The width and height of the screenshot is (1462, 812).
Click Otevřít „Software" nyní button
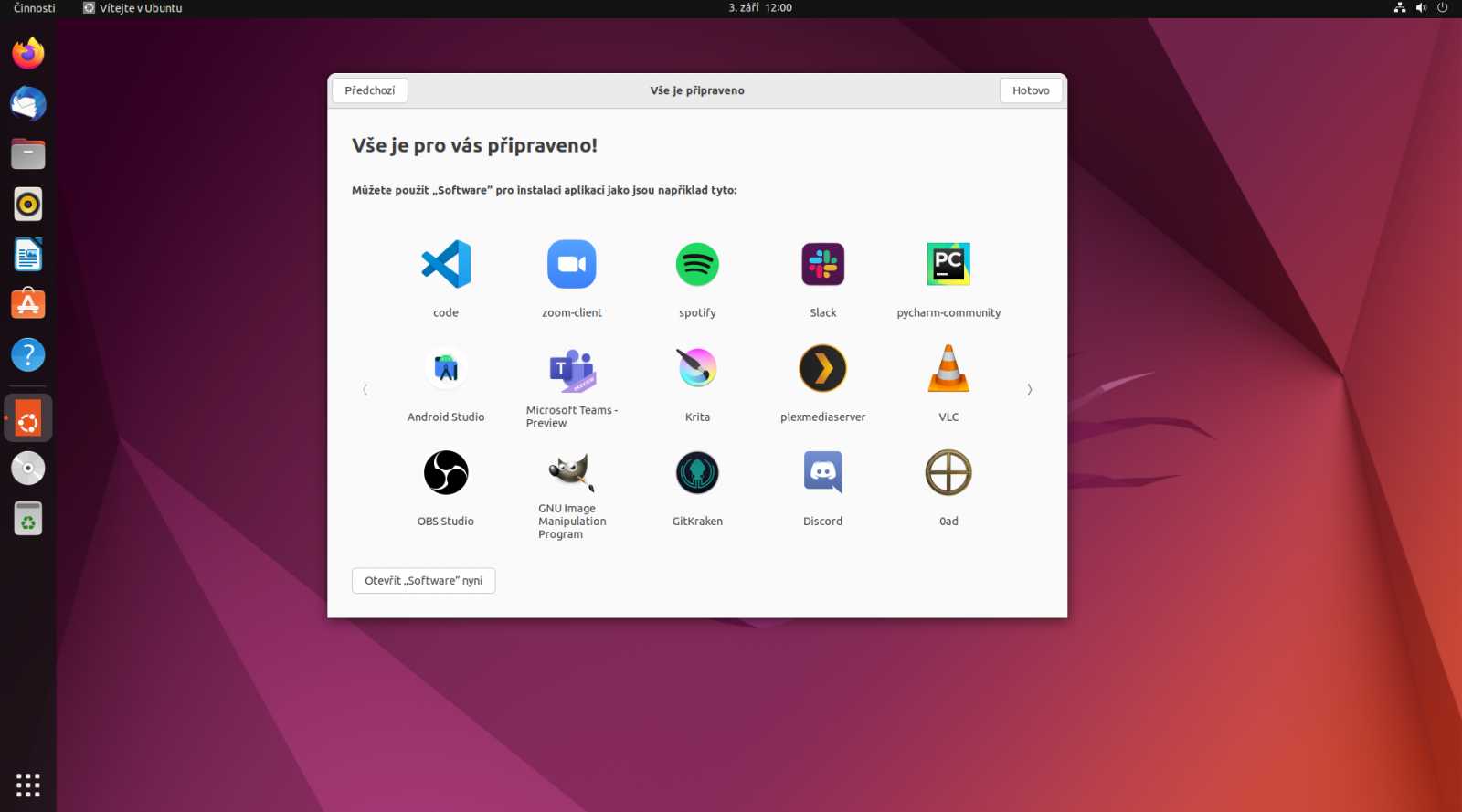pyautogui.click(x=424, y=581)
